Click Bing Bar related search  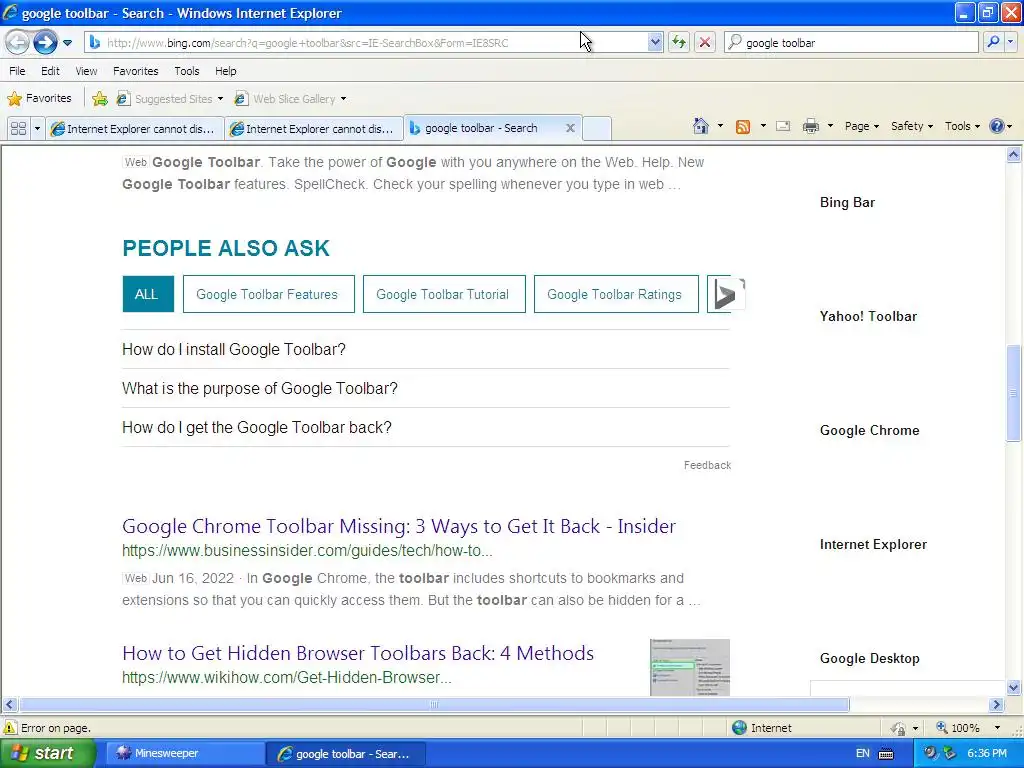pyautogui.click(x=847, y=202)
